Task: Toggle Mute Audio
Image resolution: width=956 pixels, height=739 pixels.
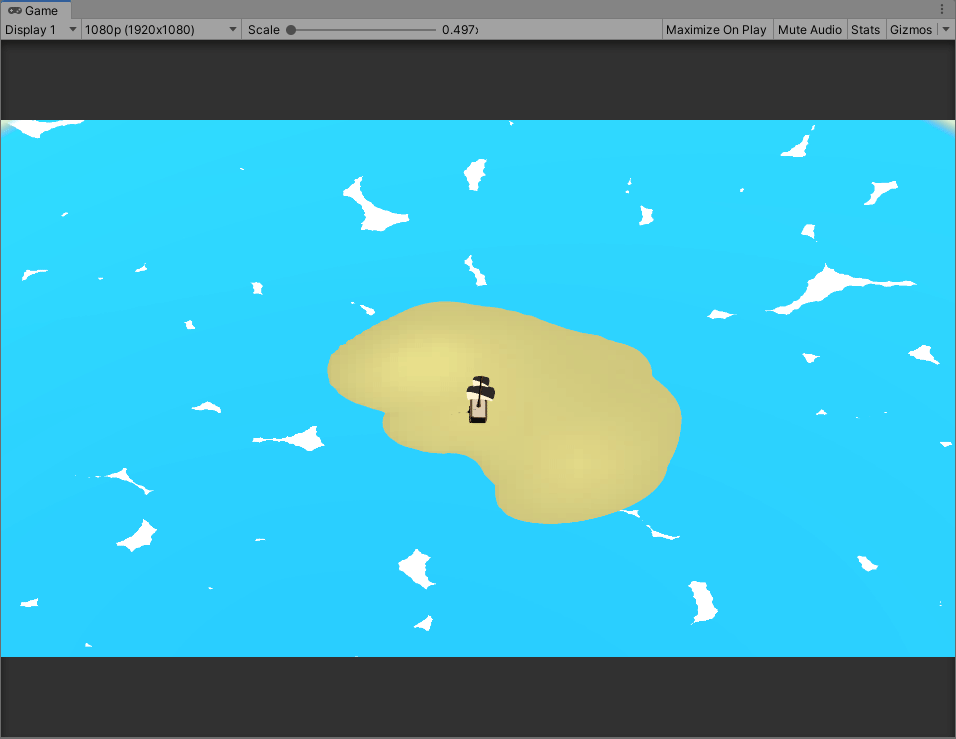Action: point(810,30)
